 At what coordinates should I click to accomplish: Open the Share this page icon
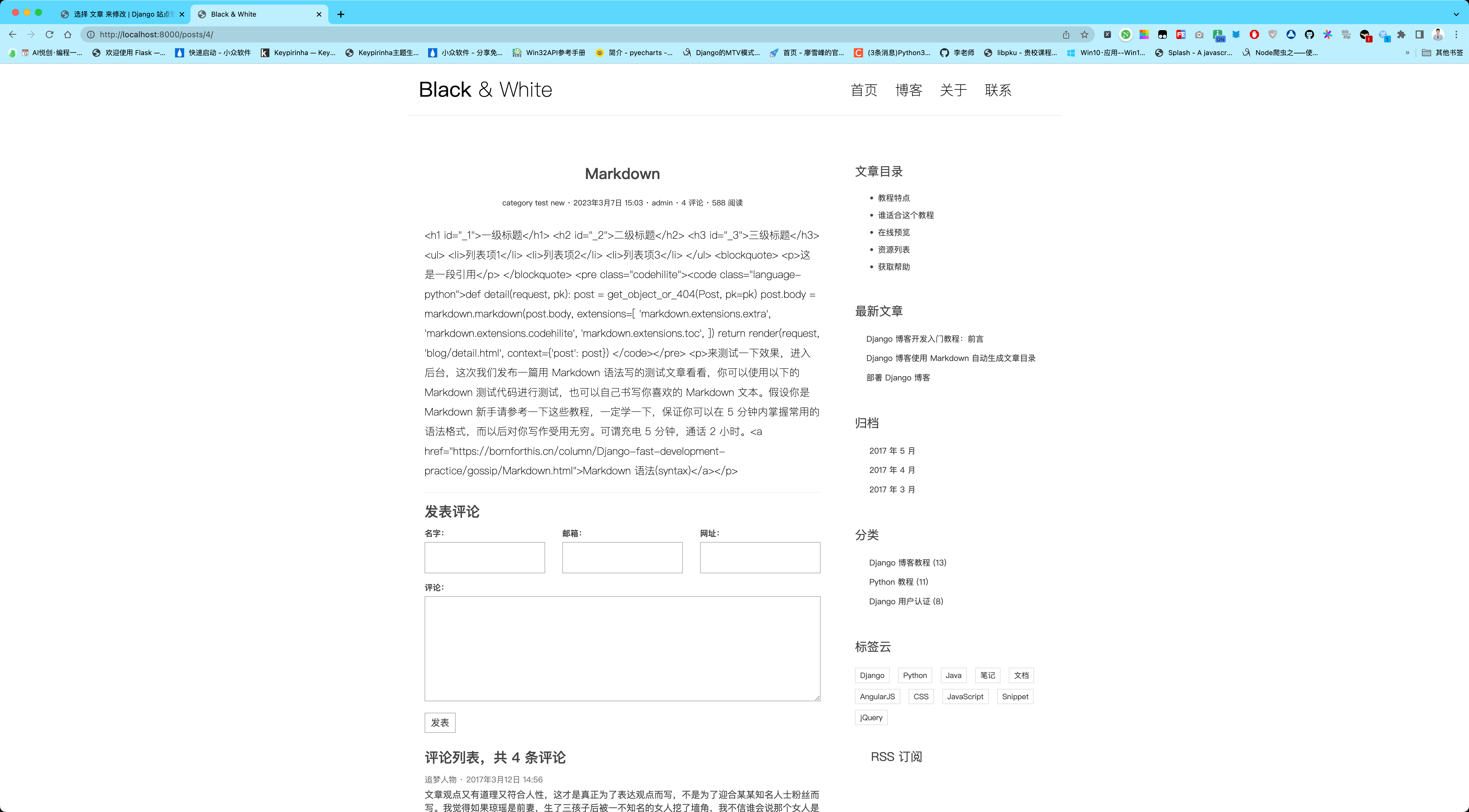point(1066,34)
